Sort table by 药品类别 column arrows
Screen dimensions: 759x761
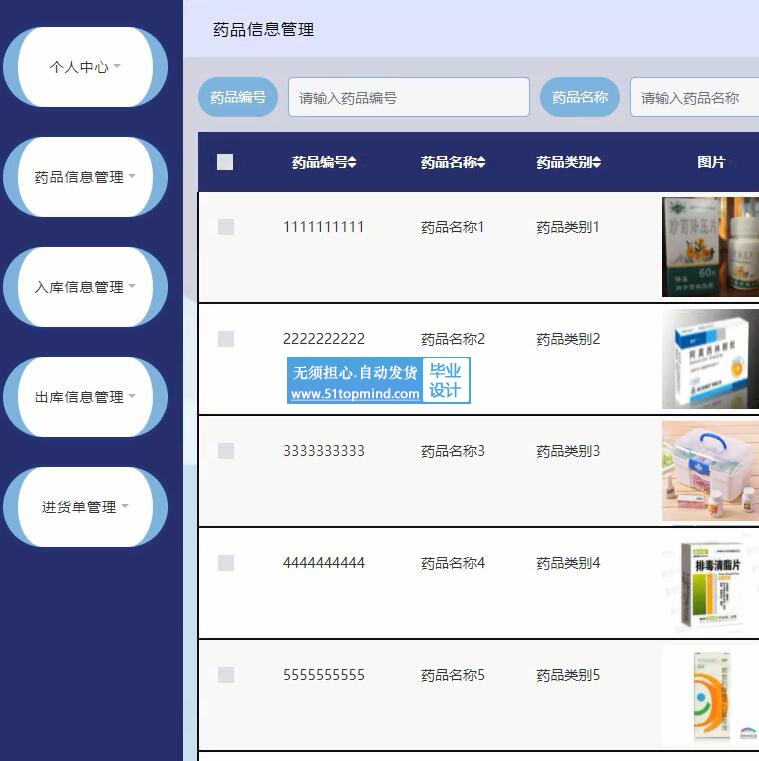[596, 162]
